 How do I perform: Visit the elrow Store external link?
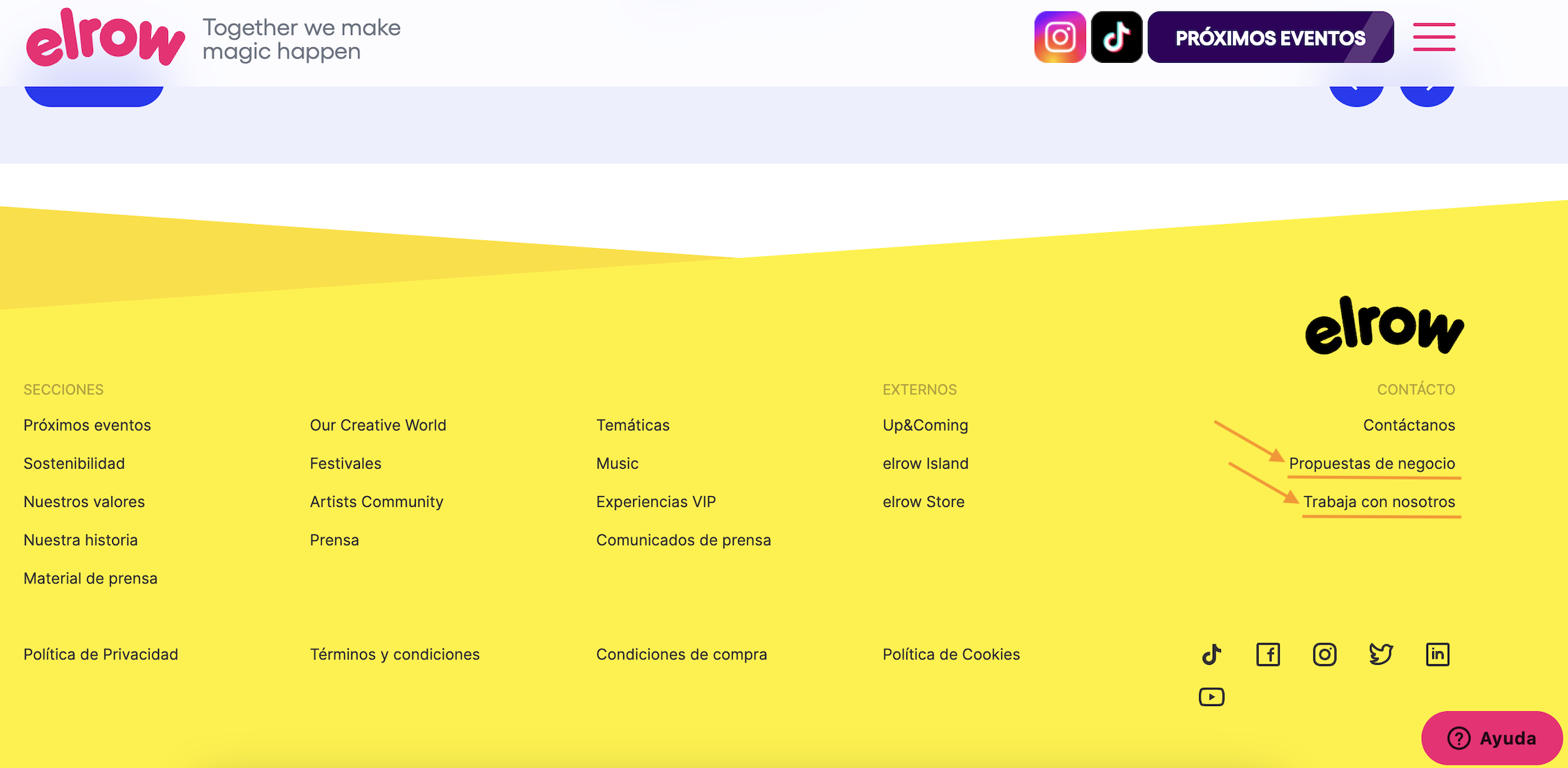tap(923, 502)
